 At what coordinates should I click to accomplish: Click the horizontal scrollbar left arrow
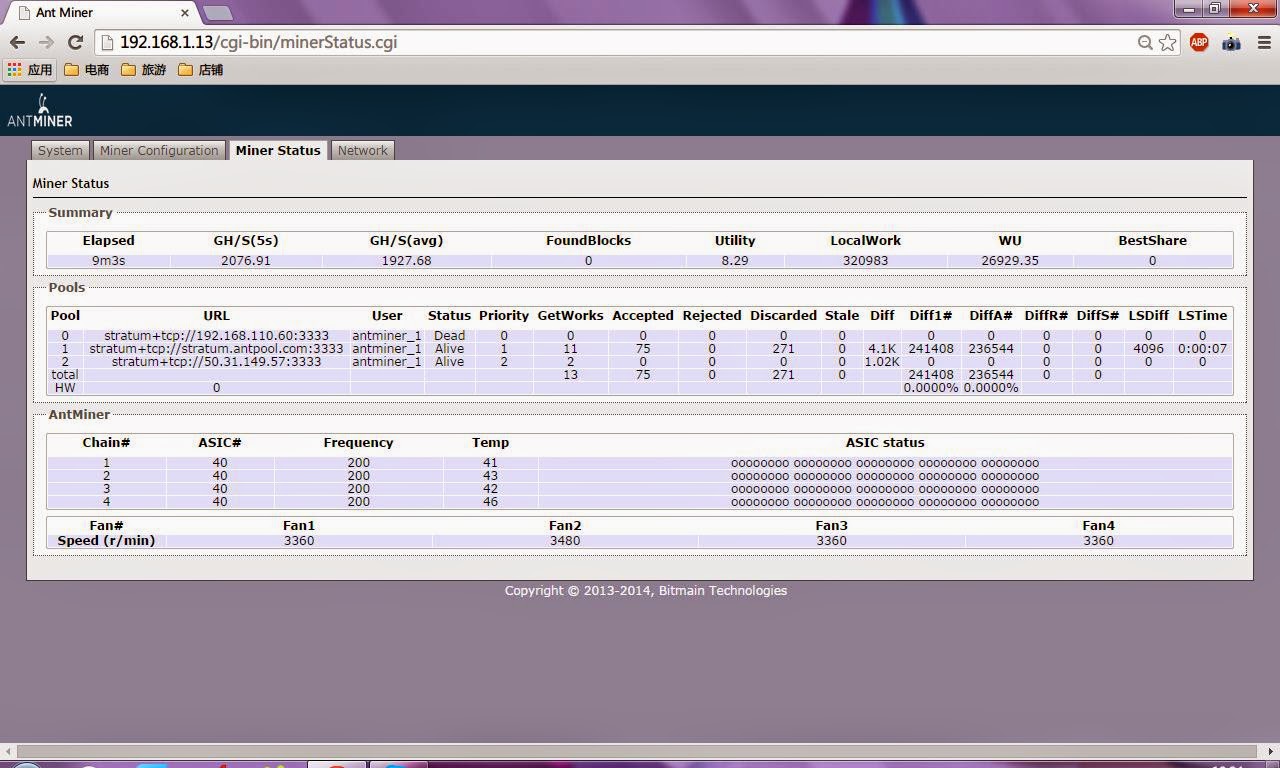click(8, 751)
